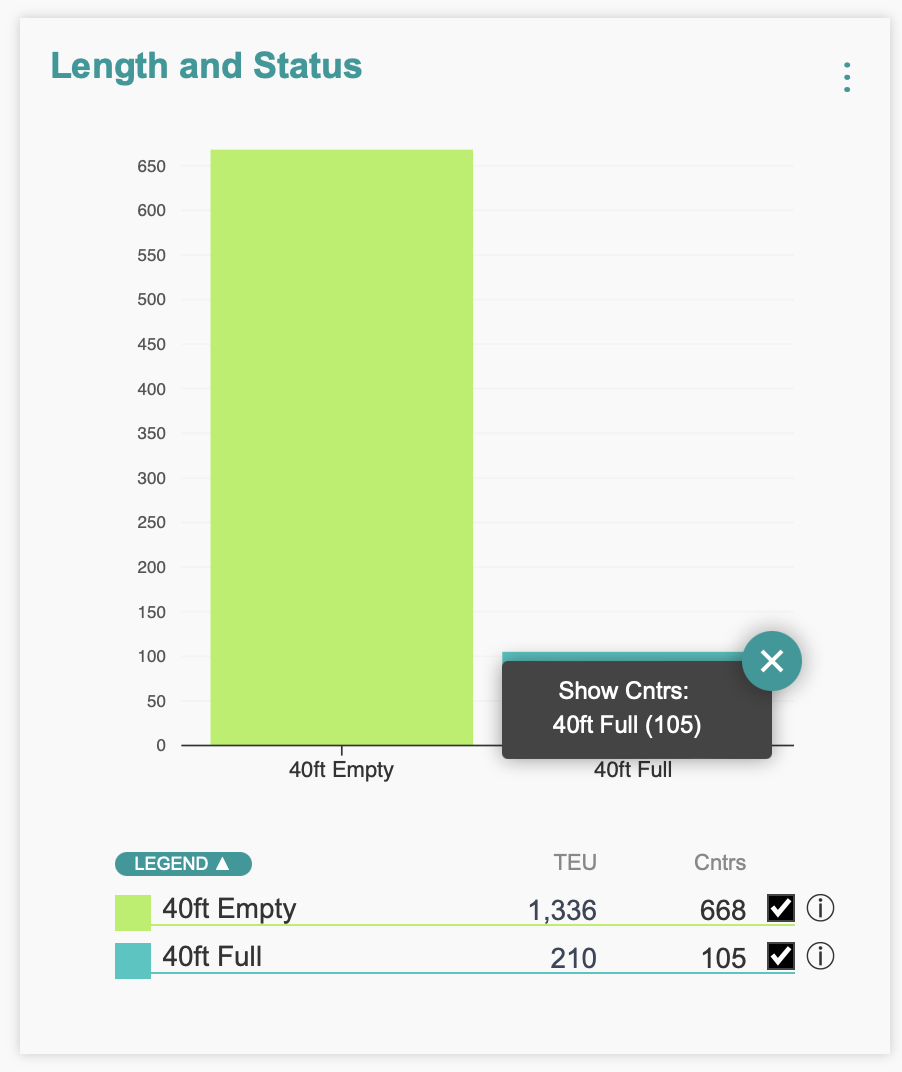Click the 40ft Empty x-axis label
Image resolution: width=902 pixels, height=1072 pixels.
click(x=341, y=770)
